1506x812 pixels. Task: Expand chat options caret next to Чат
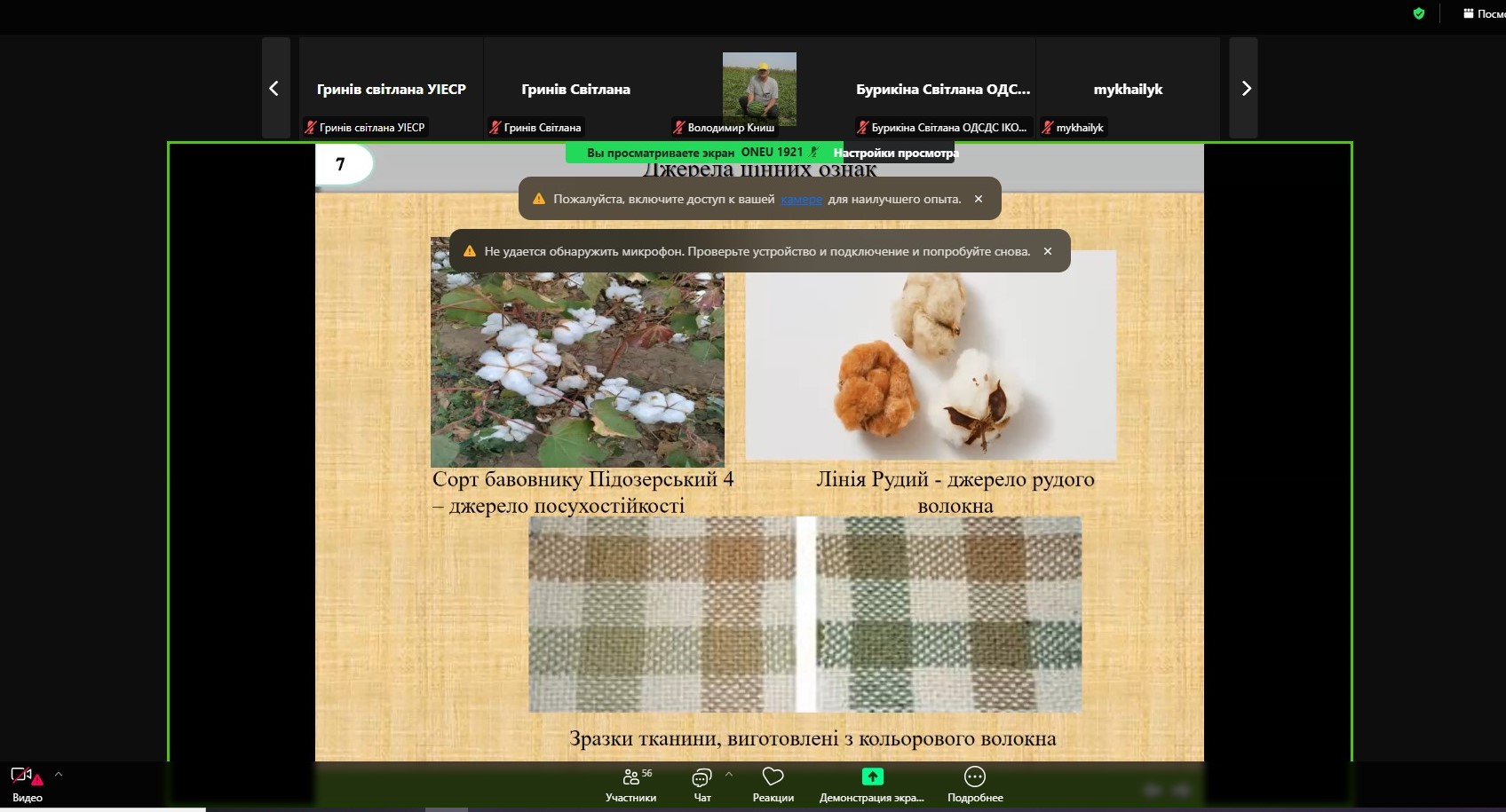tap(729, 774)
